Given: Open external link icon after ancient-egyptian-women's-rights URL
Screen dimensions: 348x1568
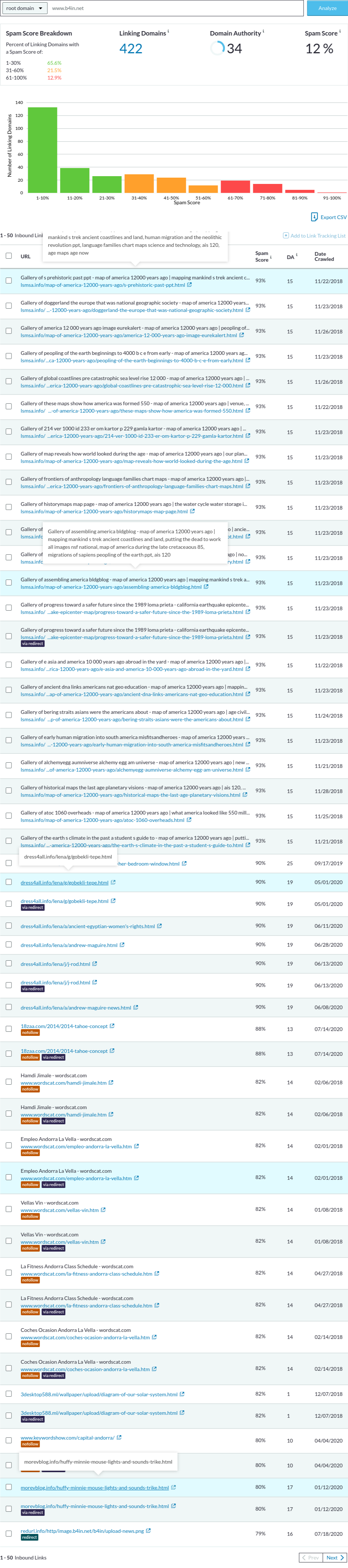Looking at the screenshot, I should (x=160, y=926).
